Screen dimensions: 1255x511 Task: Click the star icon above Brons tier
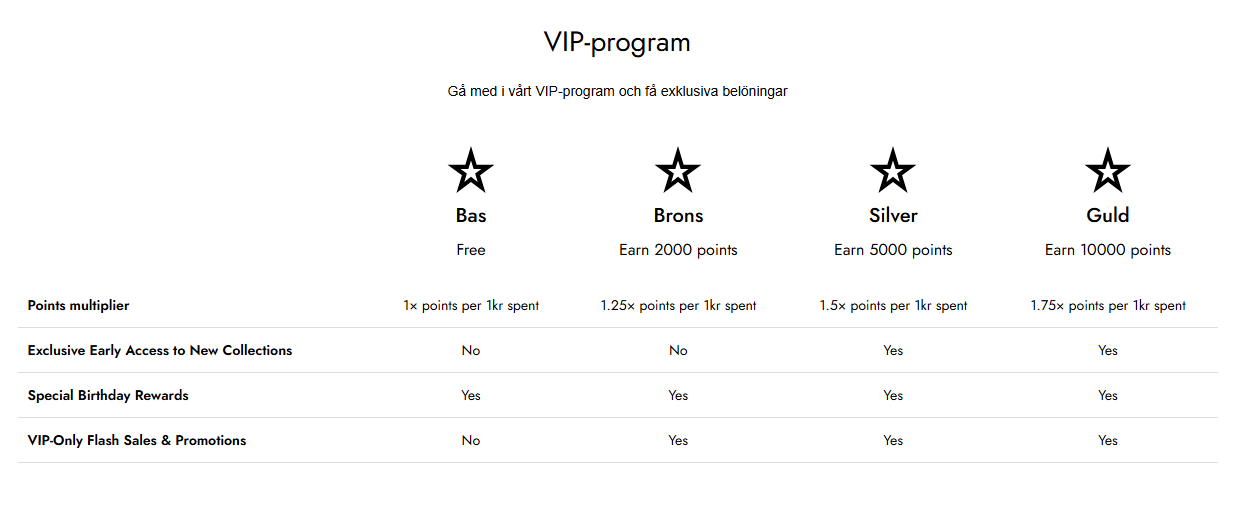coord(678,170)
